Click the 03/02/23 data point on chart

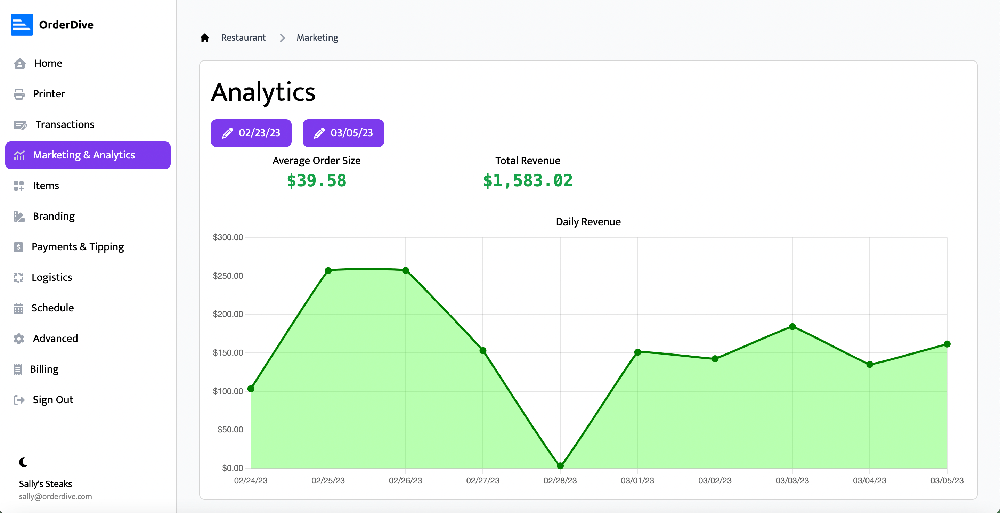(x=715, y=359)
